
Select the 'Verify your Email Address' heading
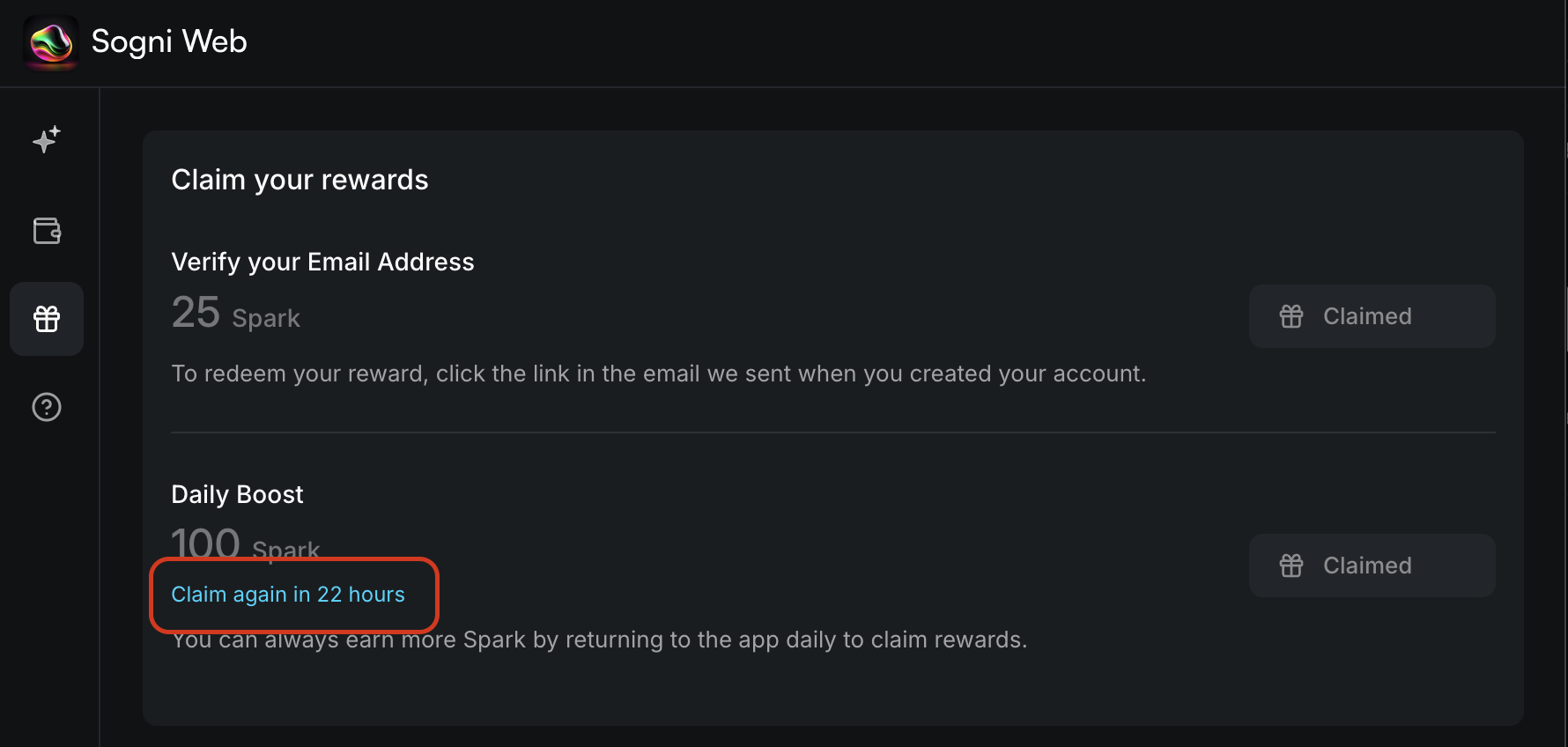click(322, 262)
